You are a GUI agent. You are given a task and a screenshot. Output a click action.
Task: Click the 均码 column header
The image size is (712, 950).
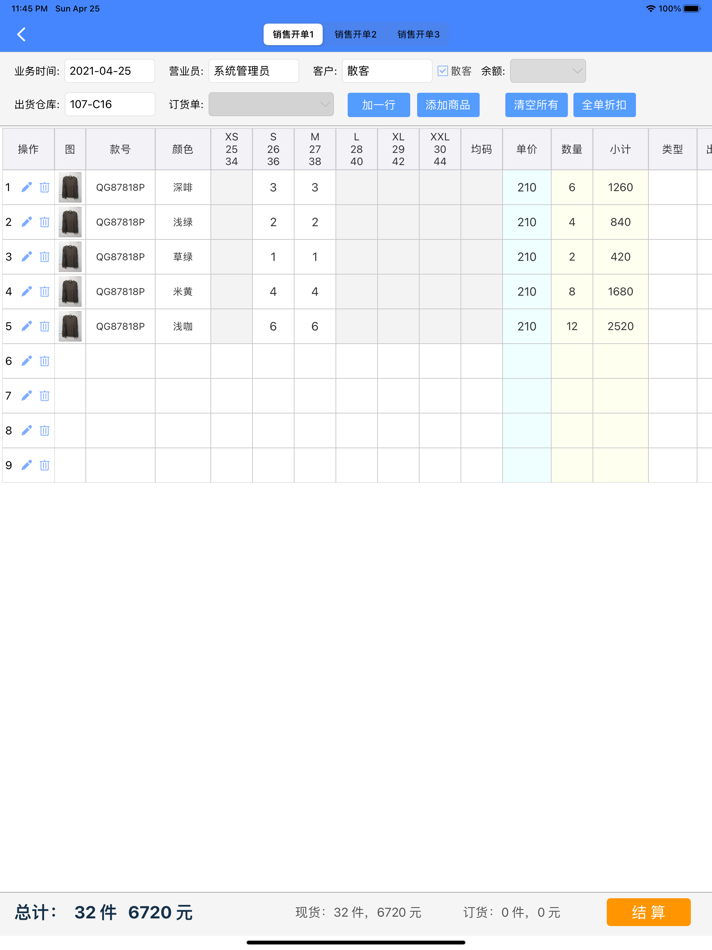point(482,149)
